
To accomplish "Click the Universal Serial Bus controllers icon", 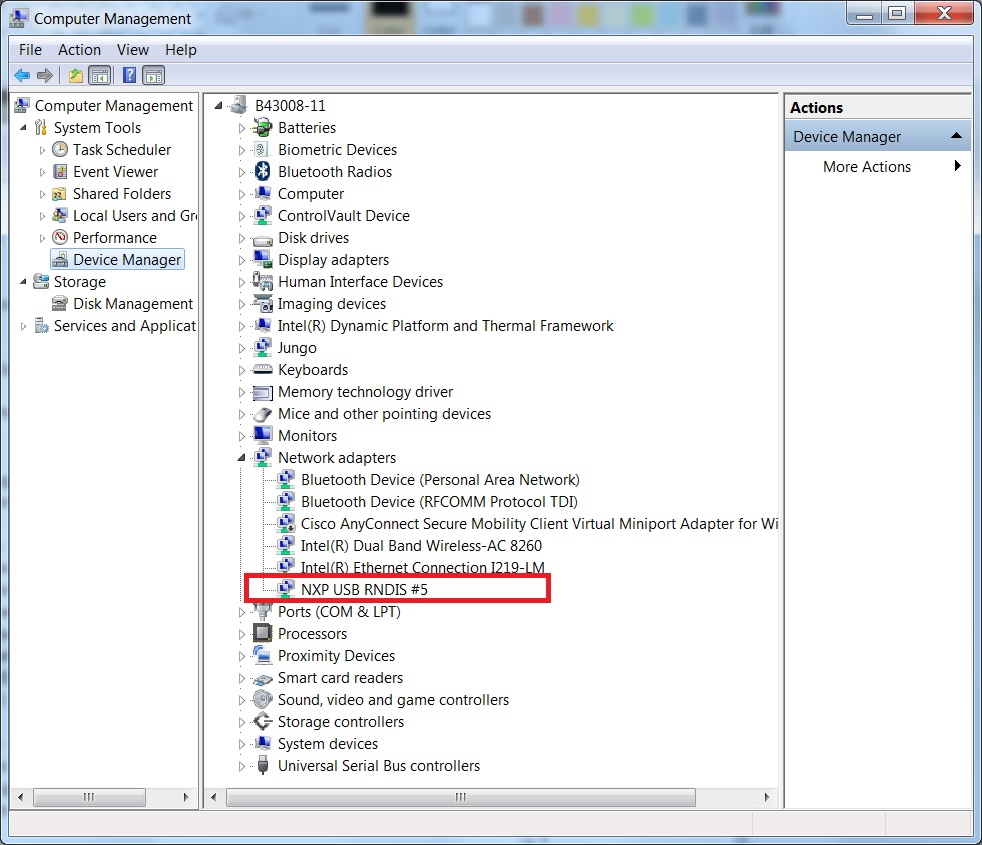I will [x=263, y=766].
